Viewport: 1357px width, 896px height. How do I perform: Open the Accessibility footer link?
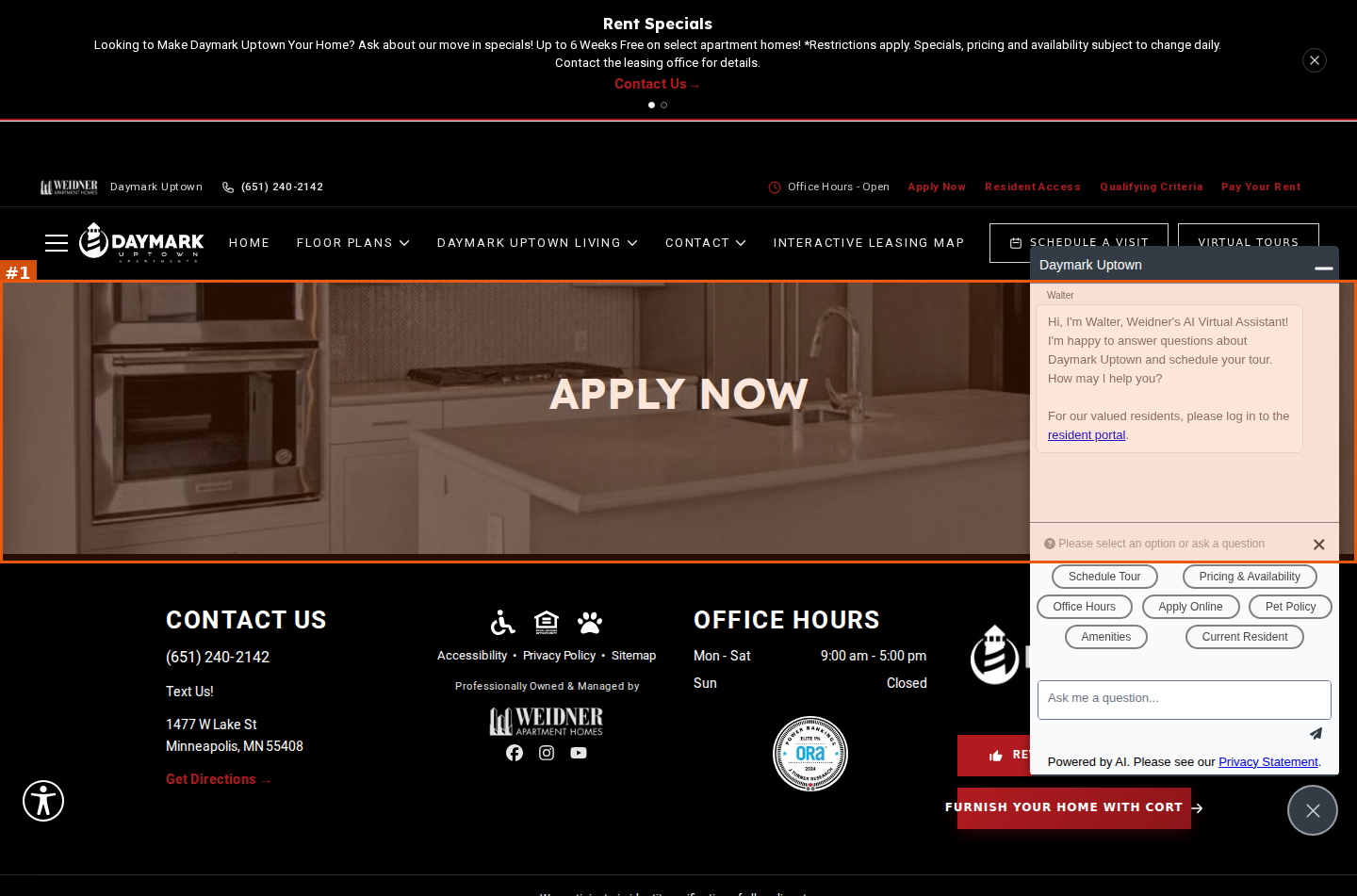point(472,656)
